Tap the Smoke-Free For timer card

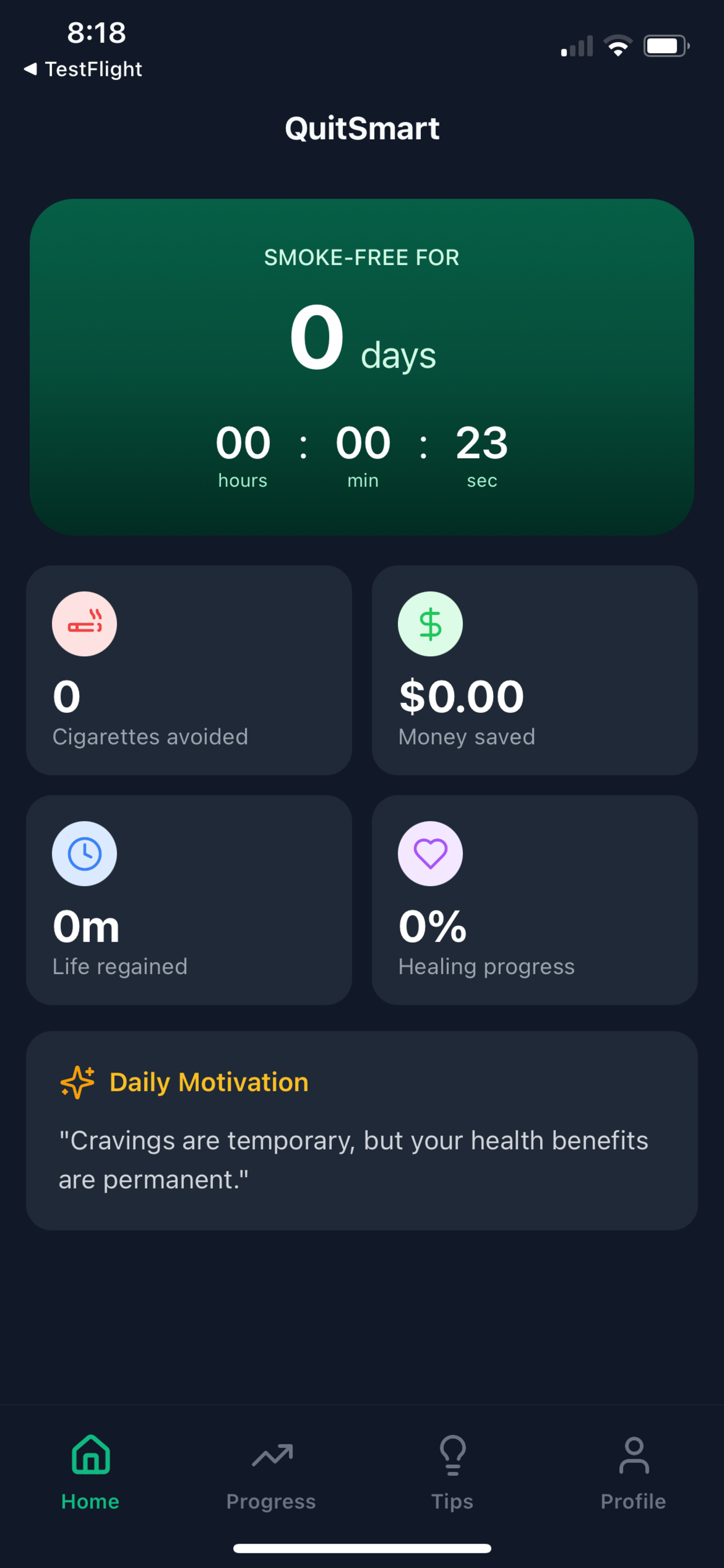(x=362, y=367)
